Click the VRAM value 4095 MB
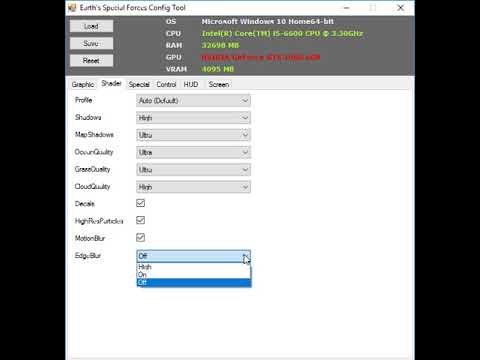 point(218,69)
